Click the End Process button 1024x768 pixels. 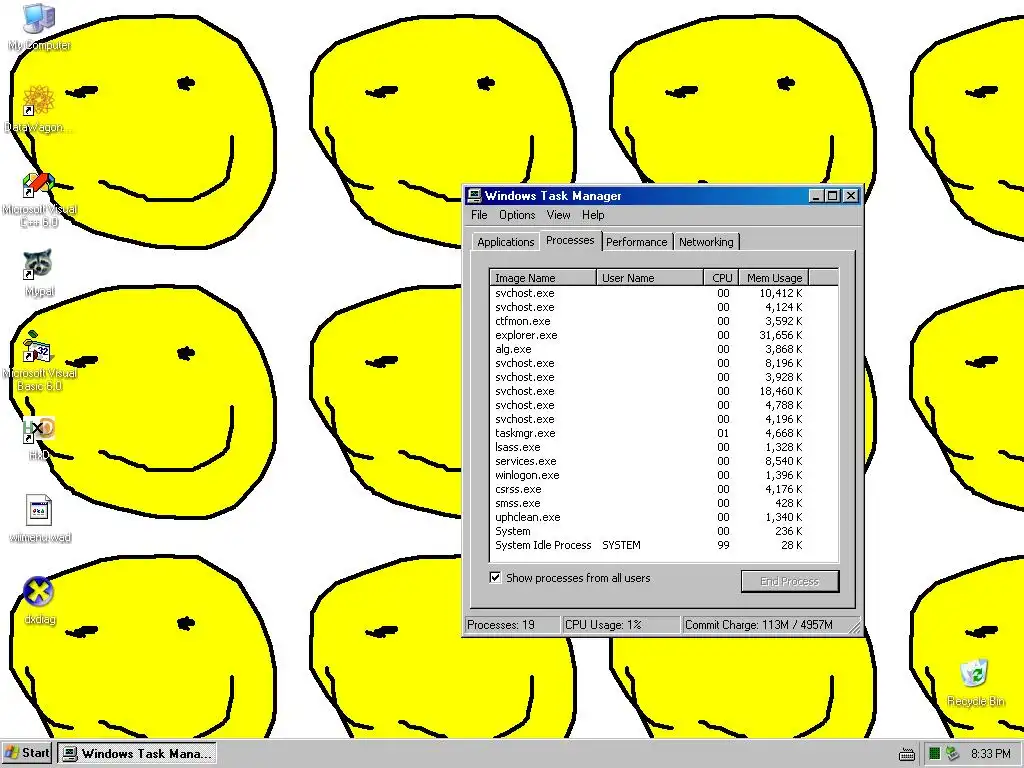(x=790, y=581)
